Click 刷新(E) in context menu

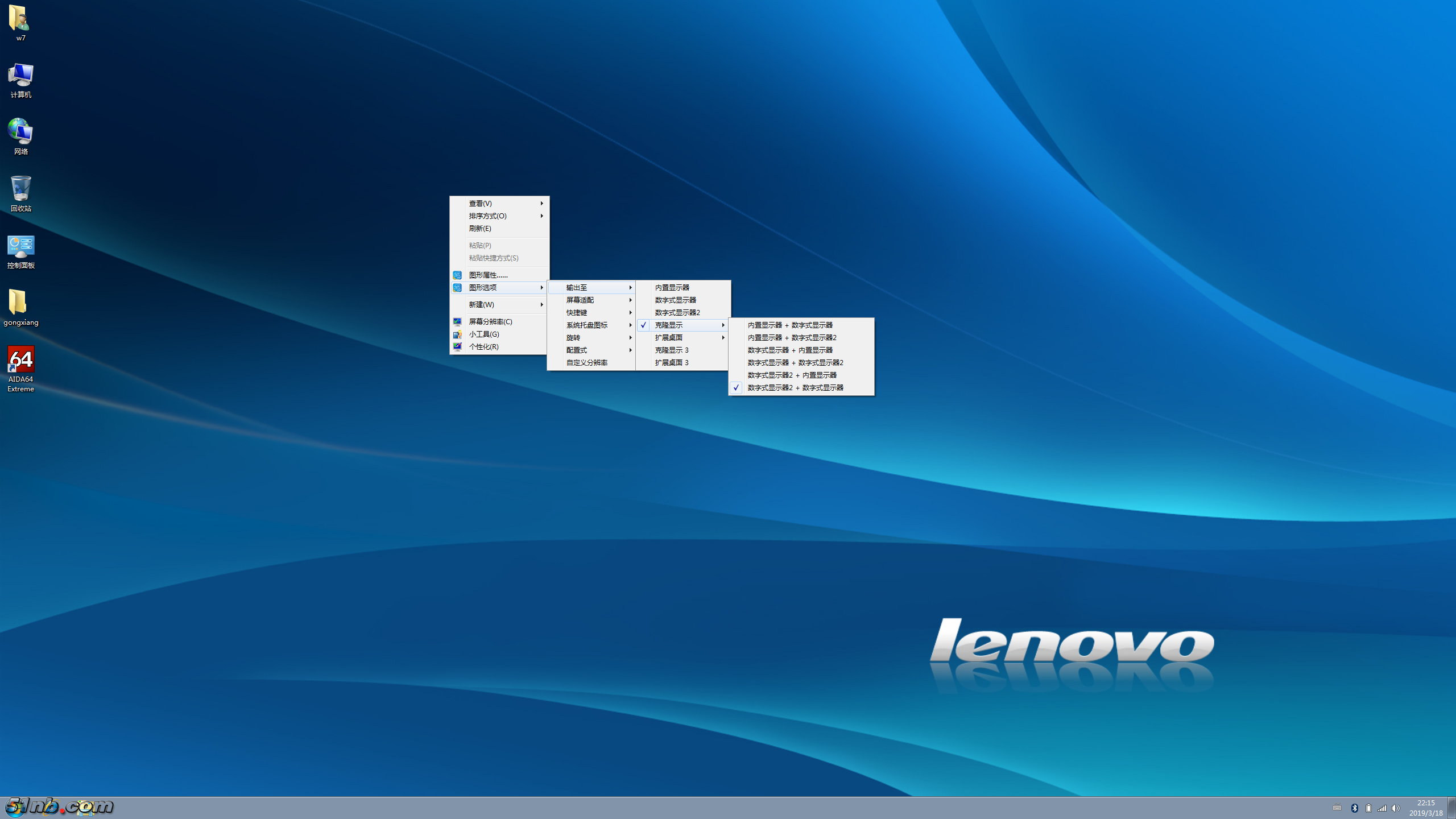(480, 229)
